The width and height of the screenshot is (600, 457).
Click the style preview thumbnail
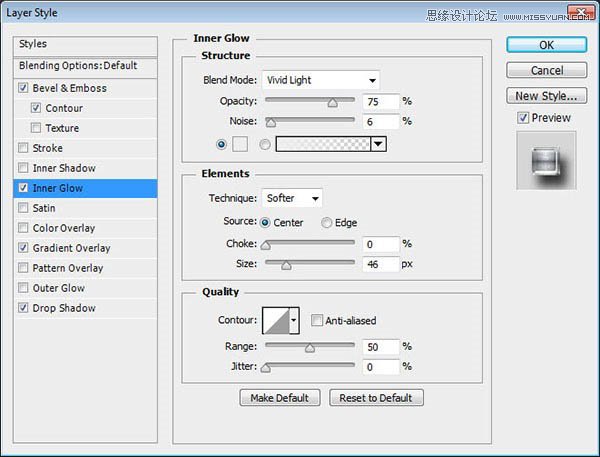tap(546, 161)
